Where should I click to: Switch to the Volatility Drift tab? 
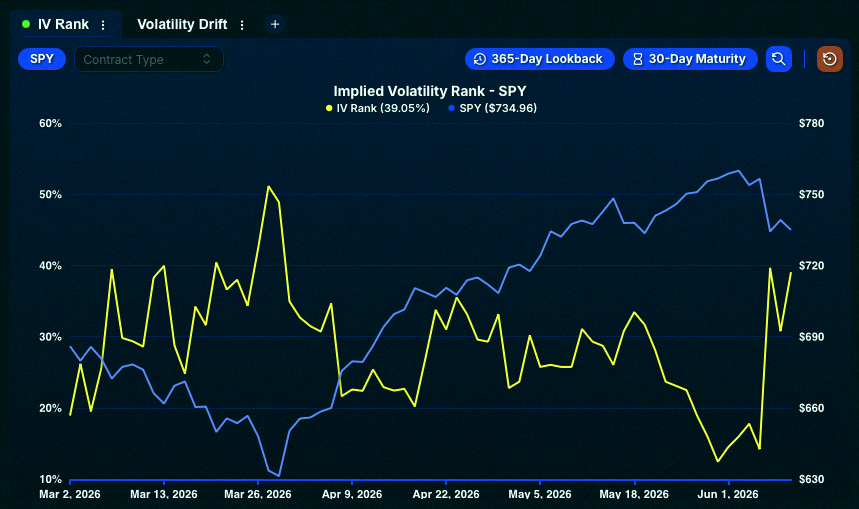coord(182,25)
